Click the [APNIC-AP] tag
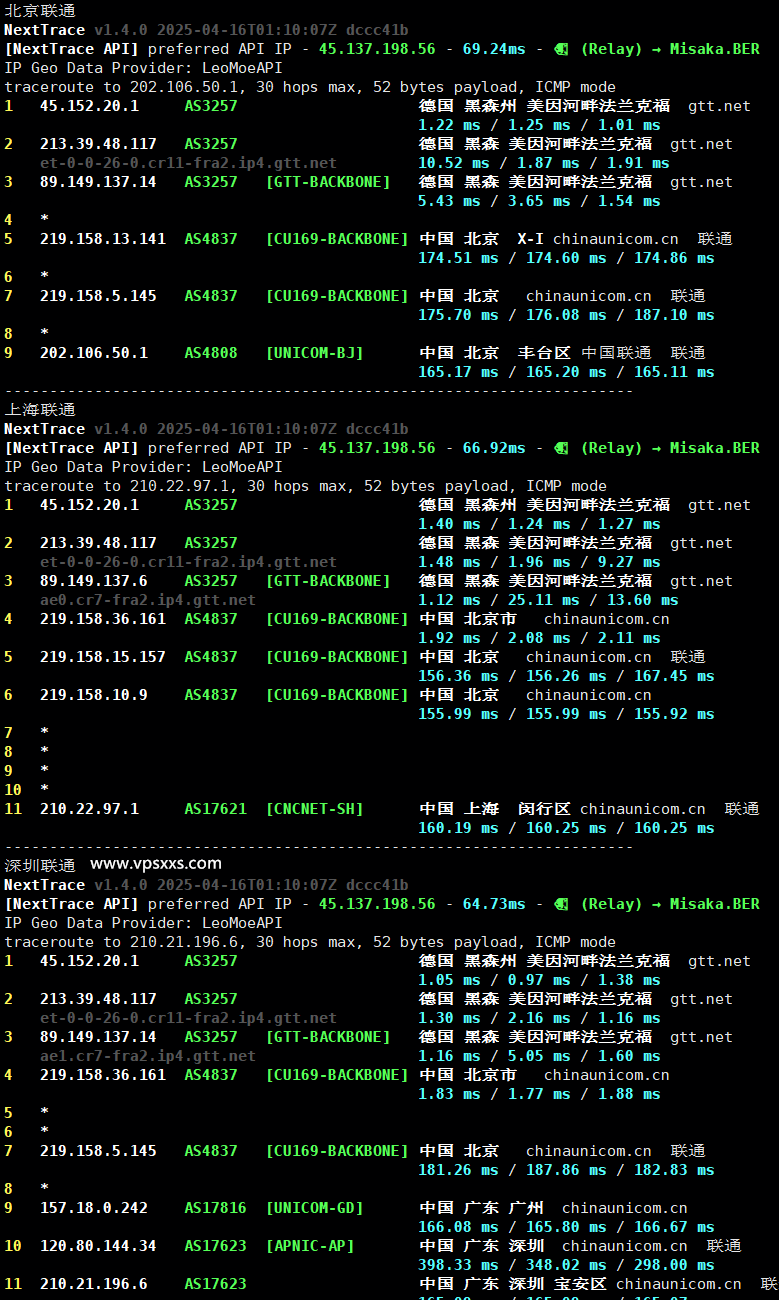Viewport: 779px width, 1300px height. point(310,1246)
